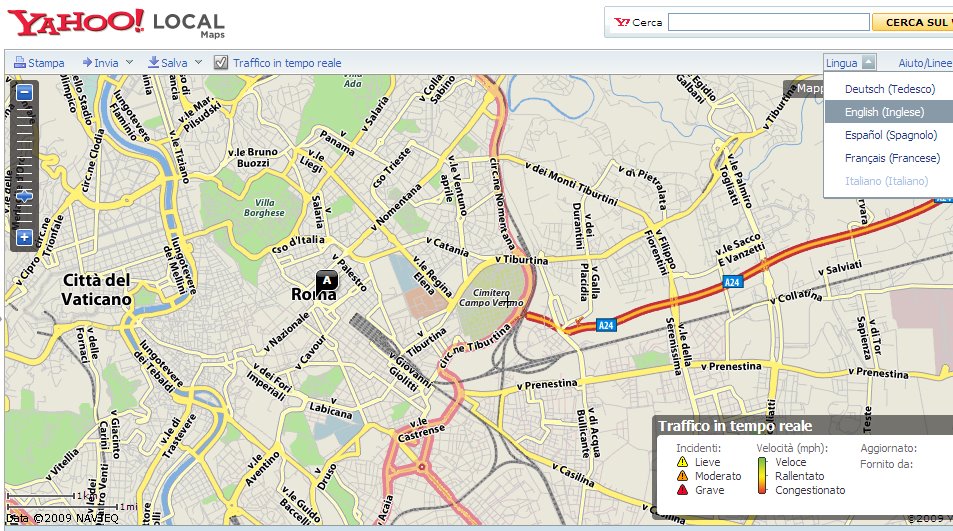Click the Stampa link
The width and height of the screenshot is (953, 531).
[46, 63]
